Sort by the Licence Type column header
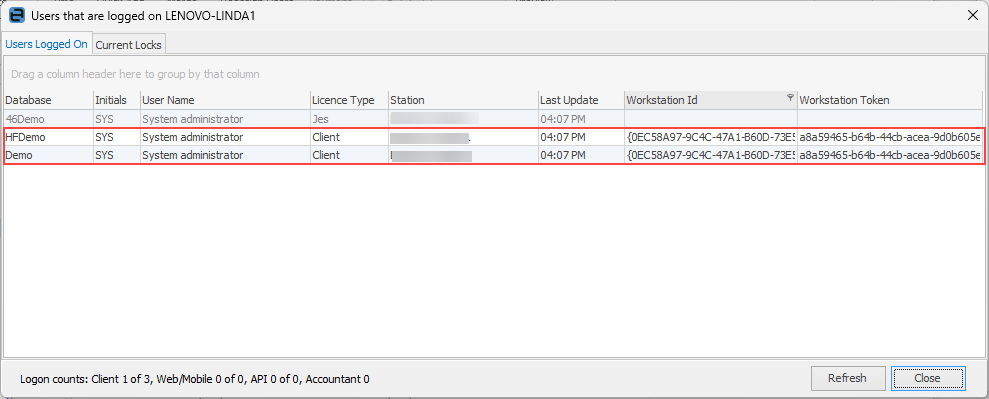Screen dimensions: 989x399 pyautogui.click(x=349, y=100)
